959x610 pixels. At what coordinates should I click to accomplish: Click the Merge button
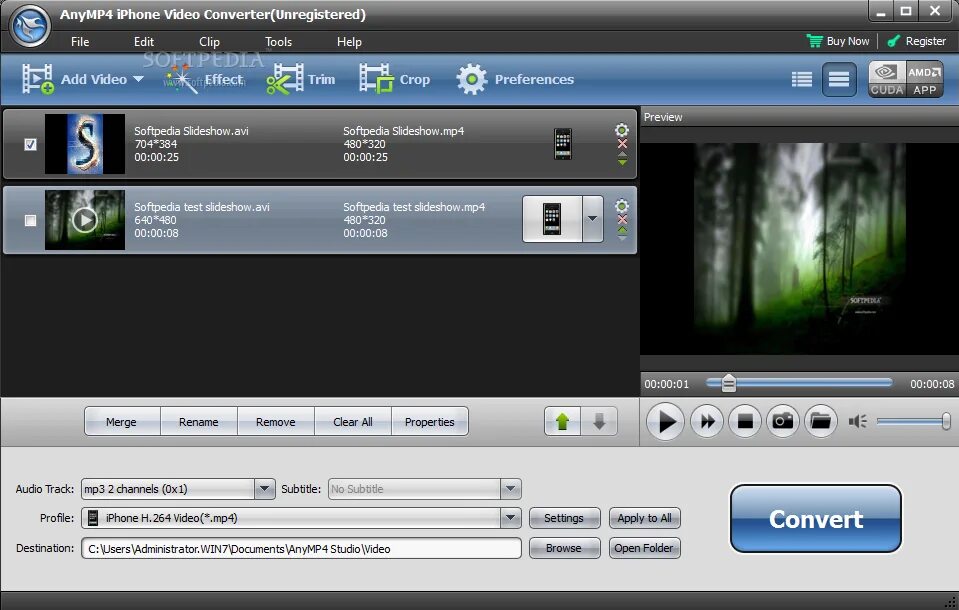click(122, 422)
